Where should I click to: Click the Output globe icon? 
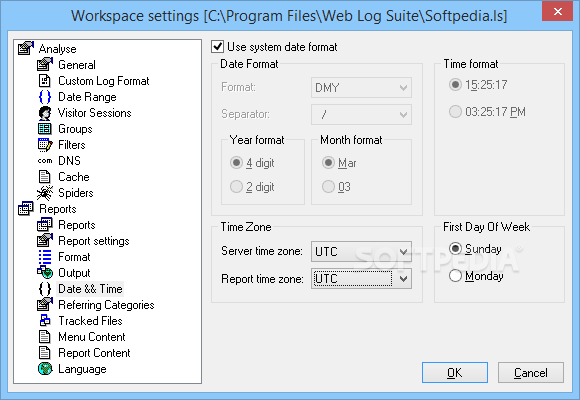point(45,273)
